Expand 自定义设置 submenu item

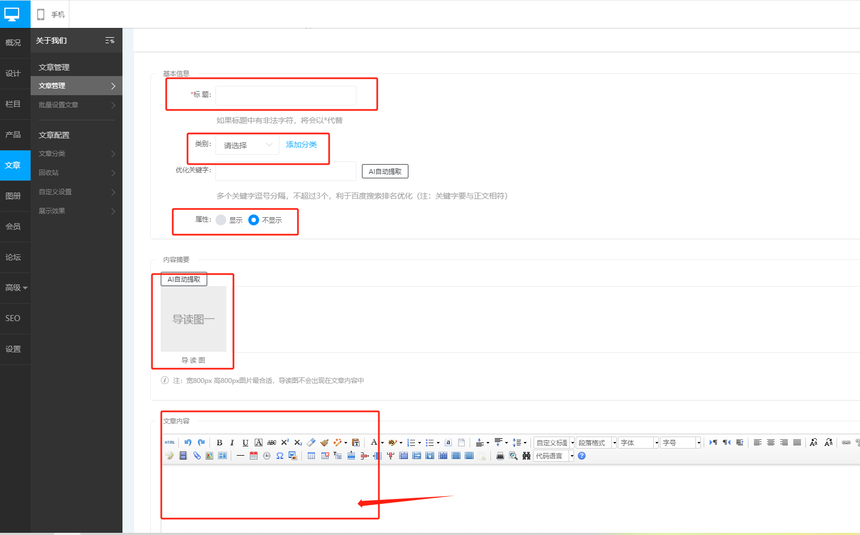click(76, 192)
